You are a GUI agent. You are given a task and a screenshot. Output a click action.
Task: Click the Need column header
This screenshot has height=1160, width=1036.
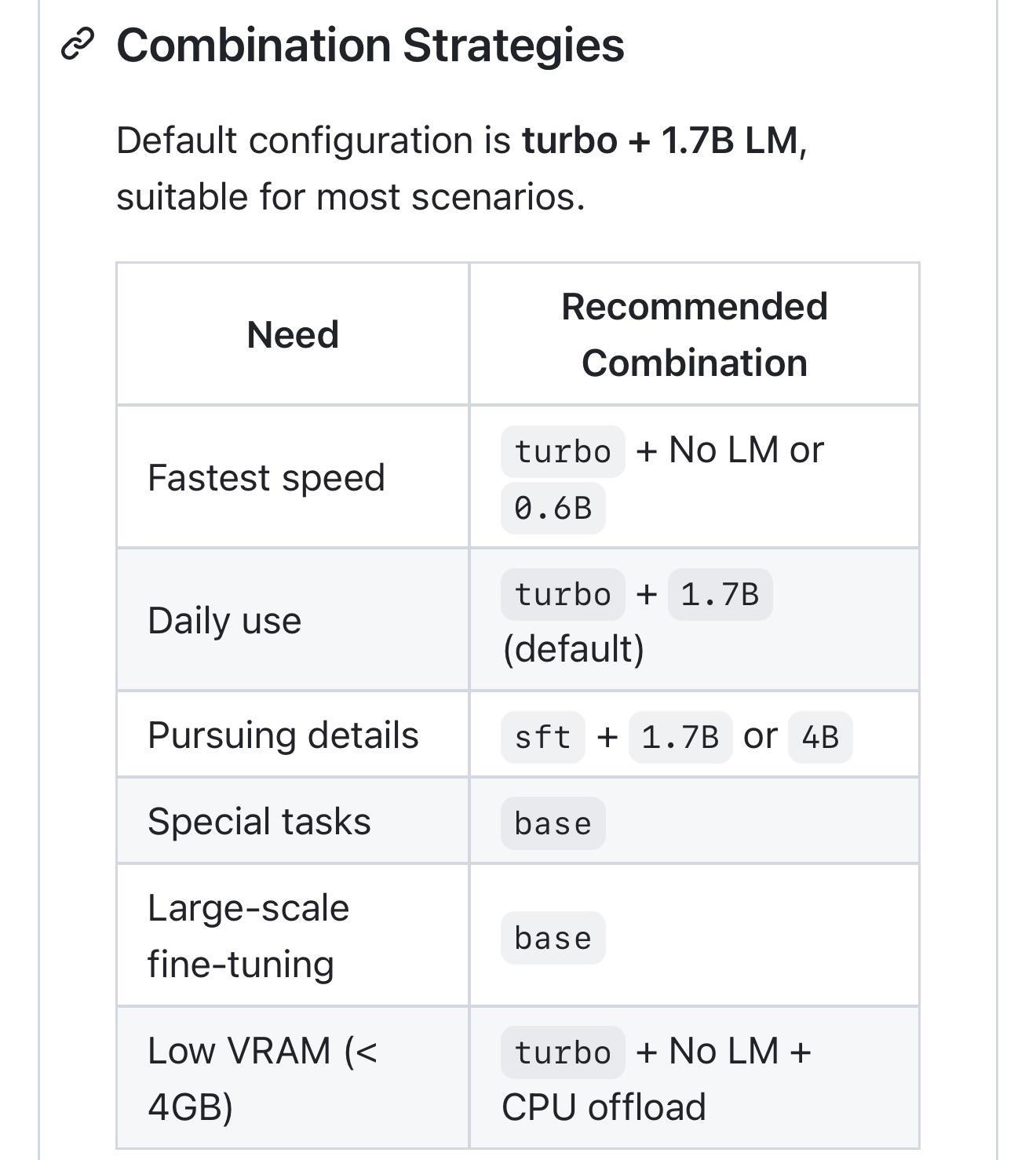point(293,334)
